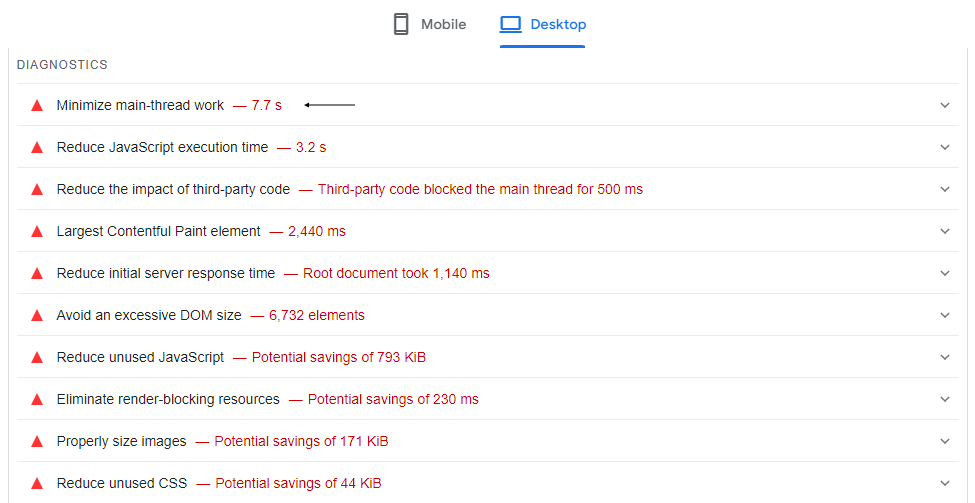Click warning triangle beside excessive DOM size
This screenshot has height=503, width=975.
[x=37, y=315]
